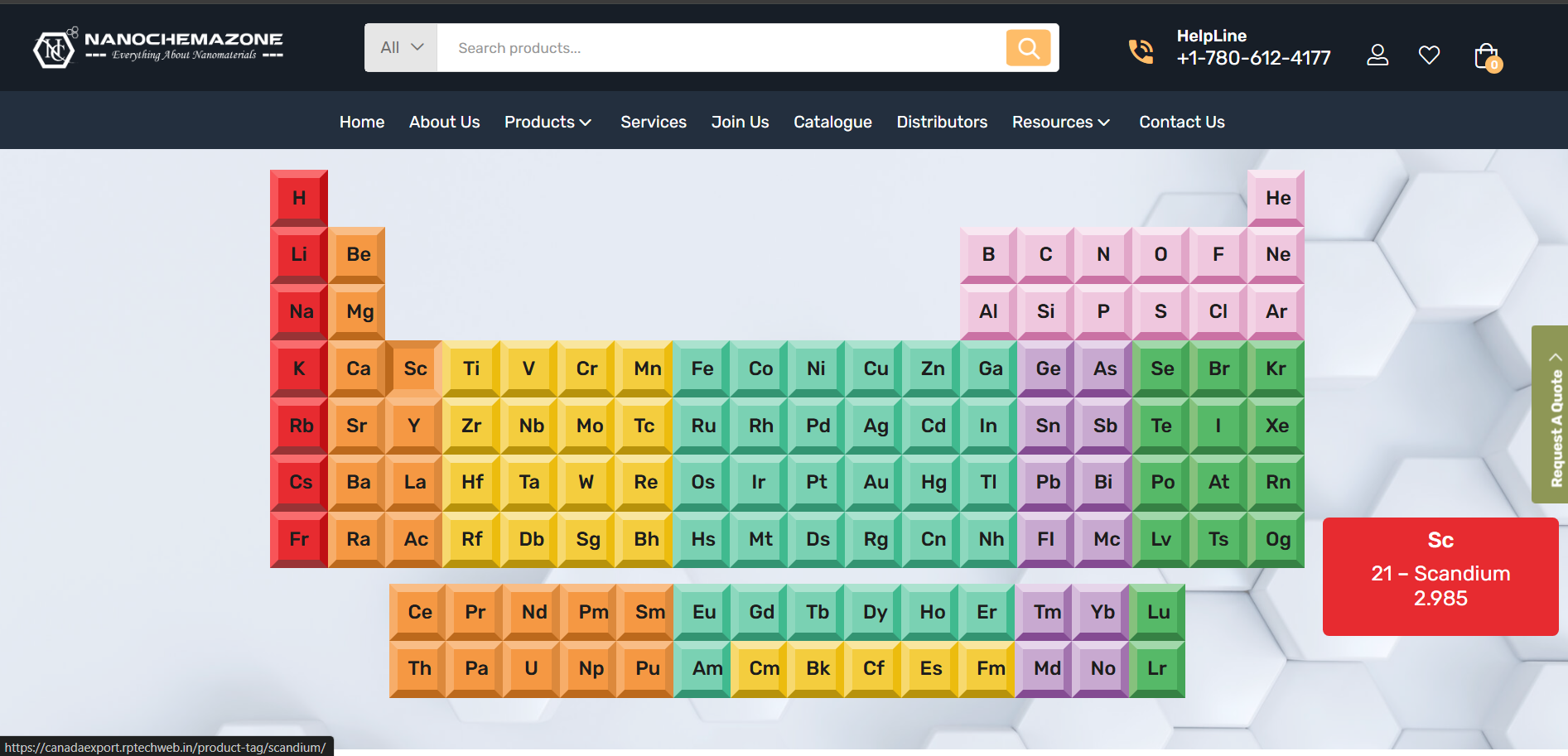Select the Beryllium (Be) tile
Image resolution: width=1568 pixels, height=756 pixels.
coord(357,255)
